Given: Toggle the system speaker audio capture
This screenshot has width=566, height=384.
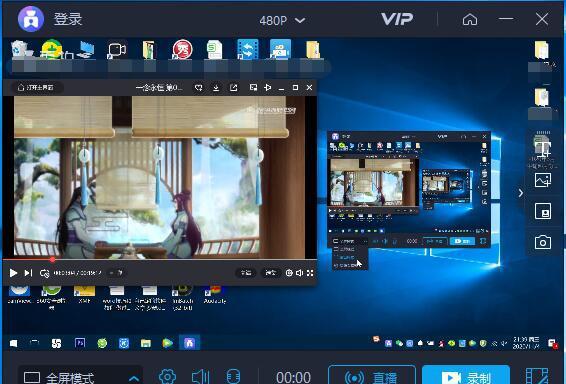Looking at the screenshot, I should click(x=200, y=376).
